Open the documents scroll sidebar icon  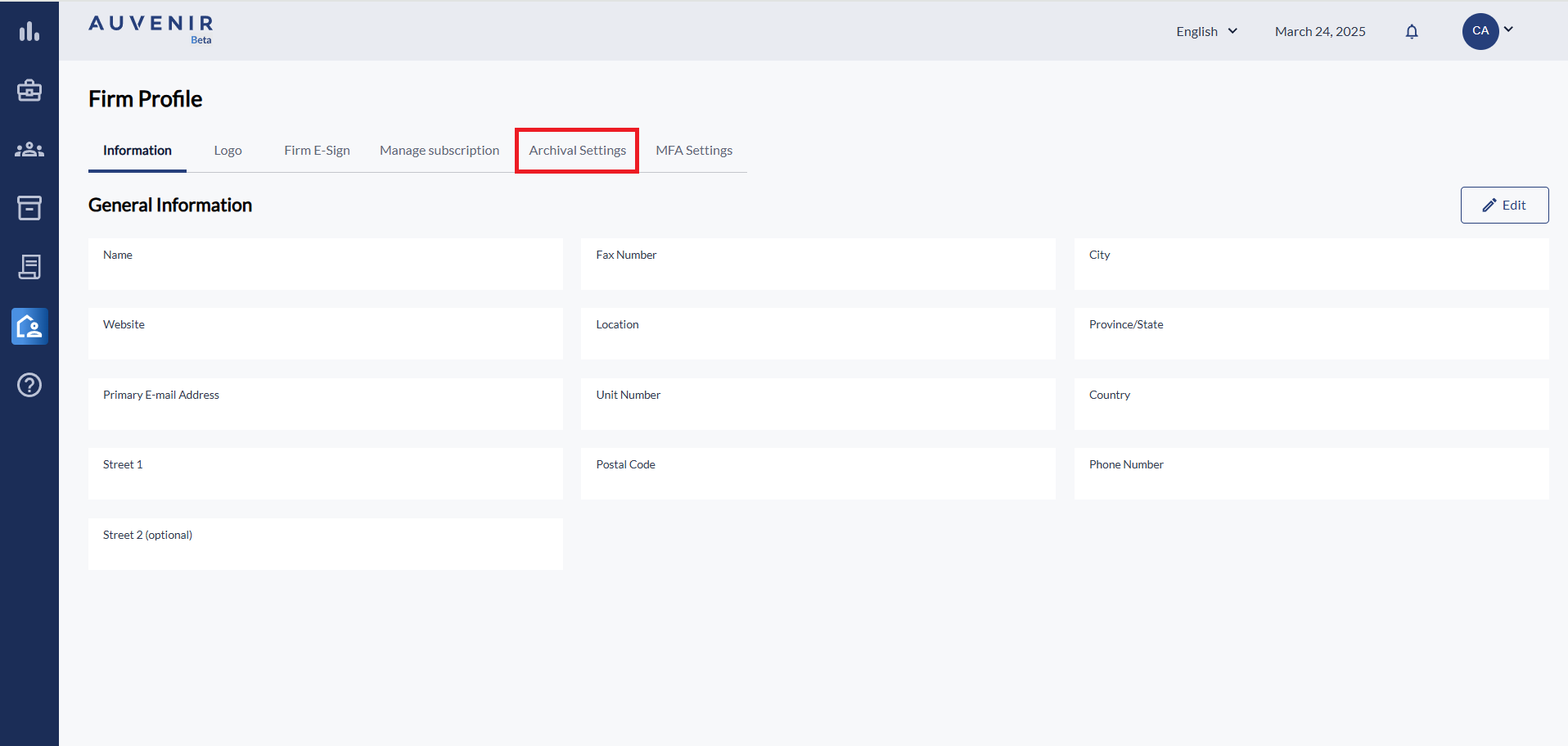coord(29,267)
